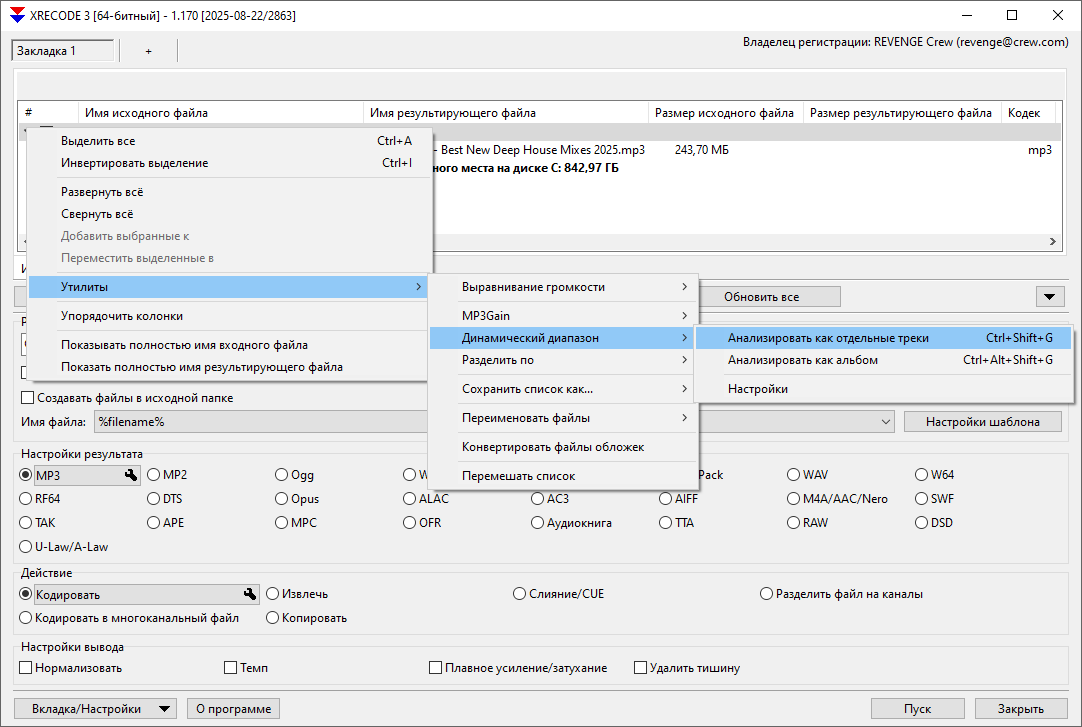This screenshot has height=727, width=1082.
Task: Choose Анализировать как отдельные треки
Action: [x=883, y=338]
